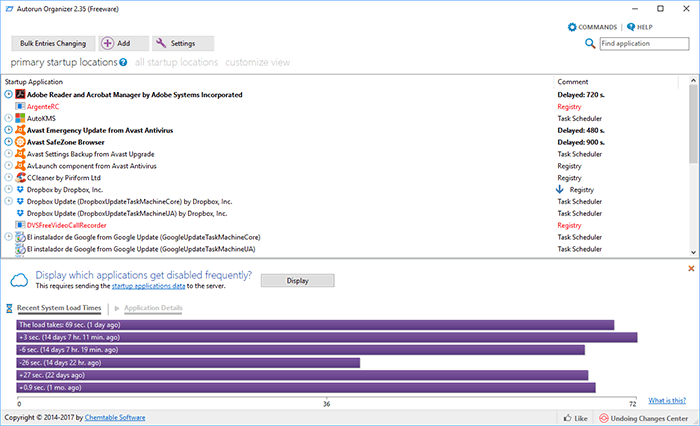This screenshot has width=700, height=426.
Task: Click the 'The load takes: 69 sec.' bar
Action: tap(315, 325)
